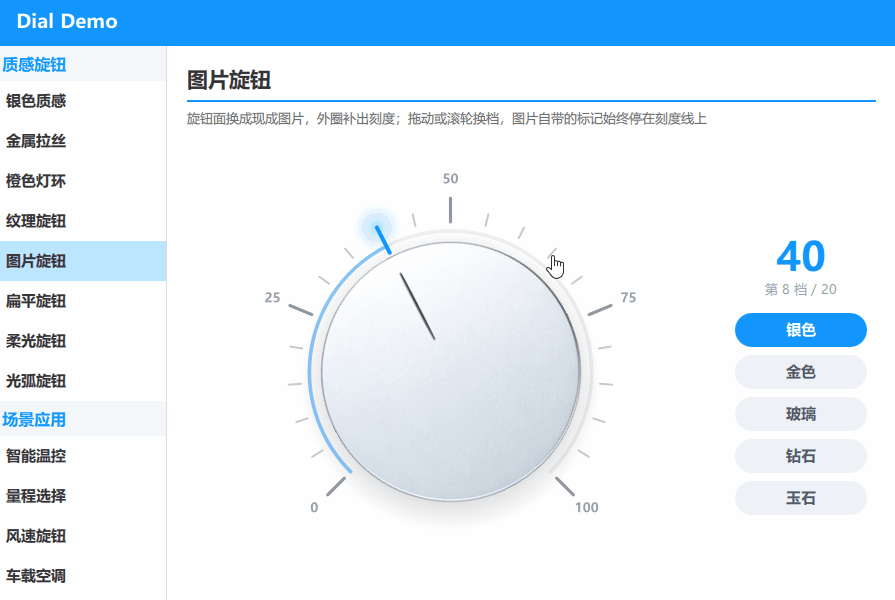
Task: Open the 纹理旋钮 menu entry
Action: tap(83, 221)
